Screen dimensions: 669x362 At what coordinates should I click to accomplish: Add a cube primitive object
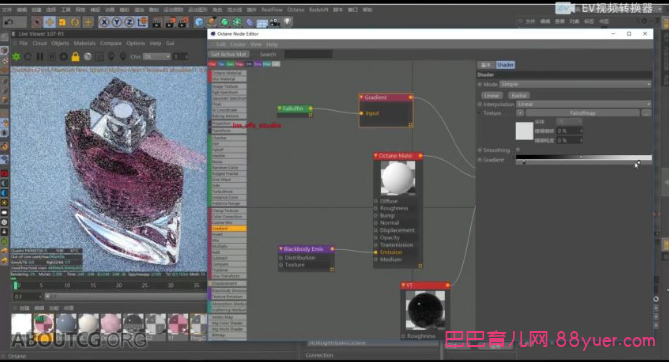pos(199,22)
